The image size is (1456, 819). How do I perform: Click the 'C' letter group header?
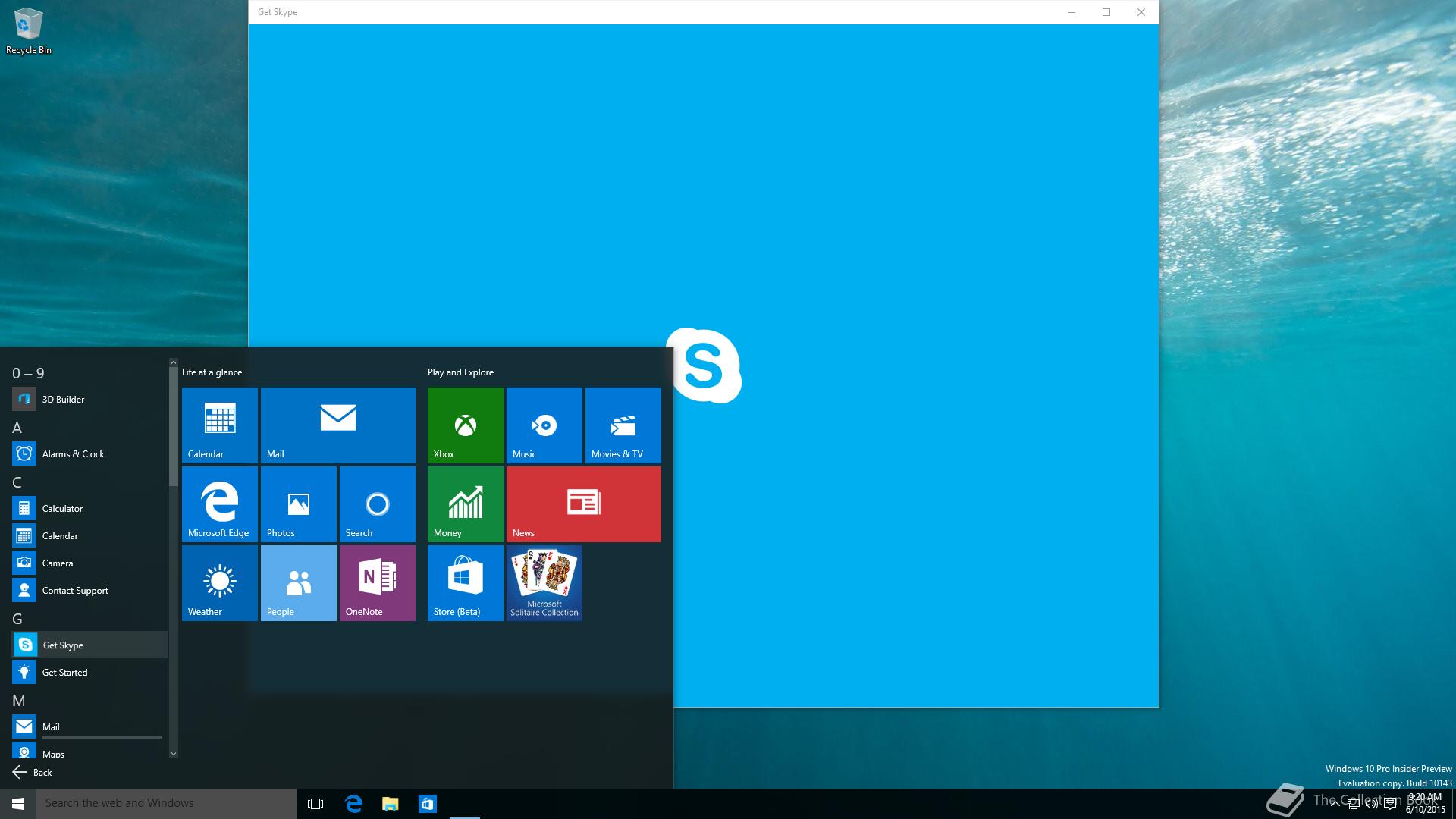click(x=17, y=482)
